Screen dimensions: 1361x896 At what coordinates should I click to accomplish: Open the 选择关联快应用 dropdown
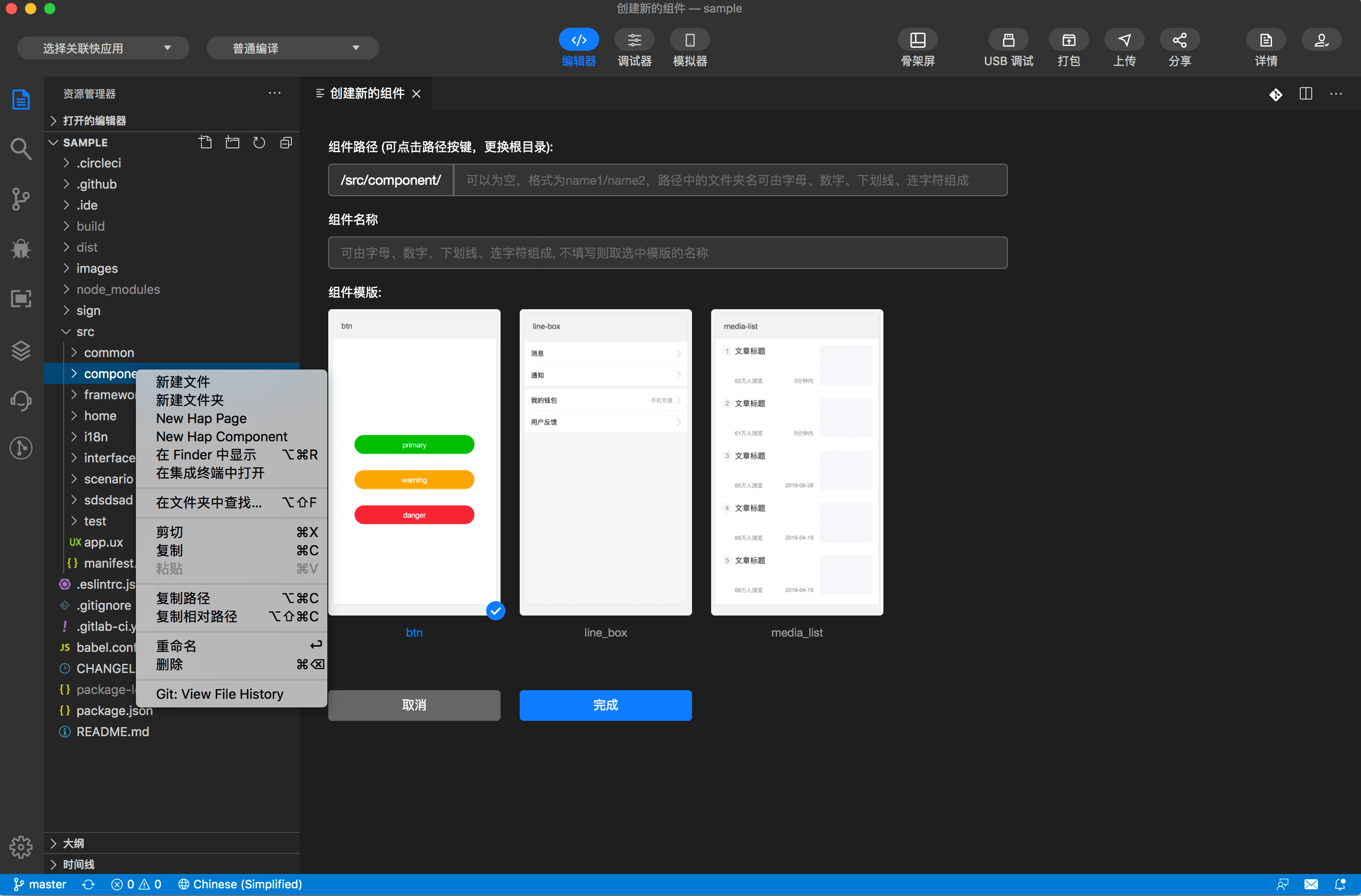(103, 48)
